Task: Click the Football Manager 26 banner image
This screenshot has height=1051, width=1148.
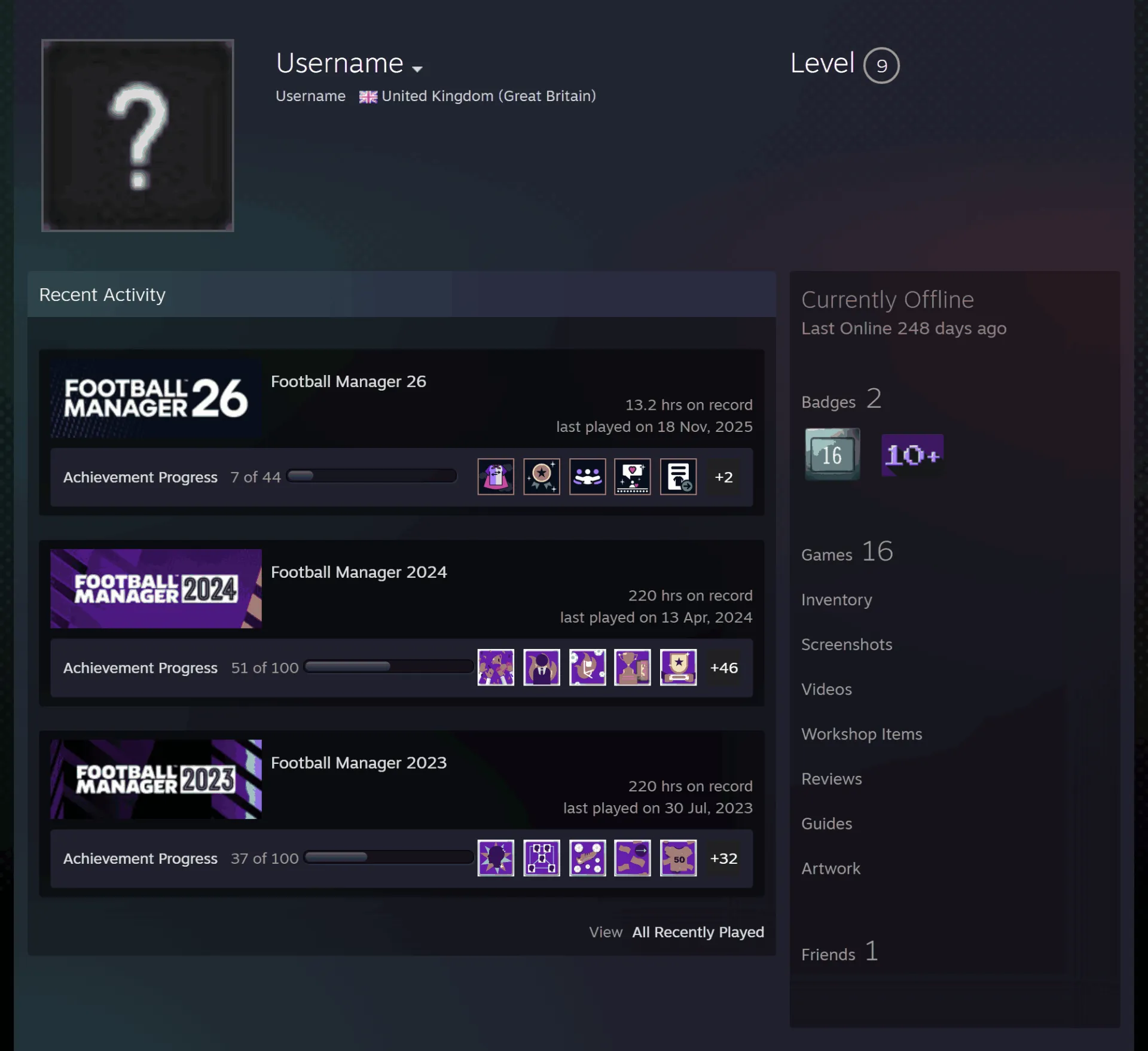Action: (x=156, y=398)
